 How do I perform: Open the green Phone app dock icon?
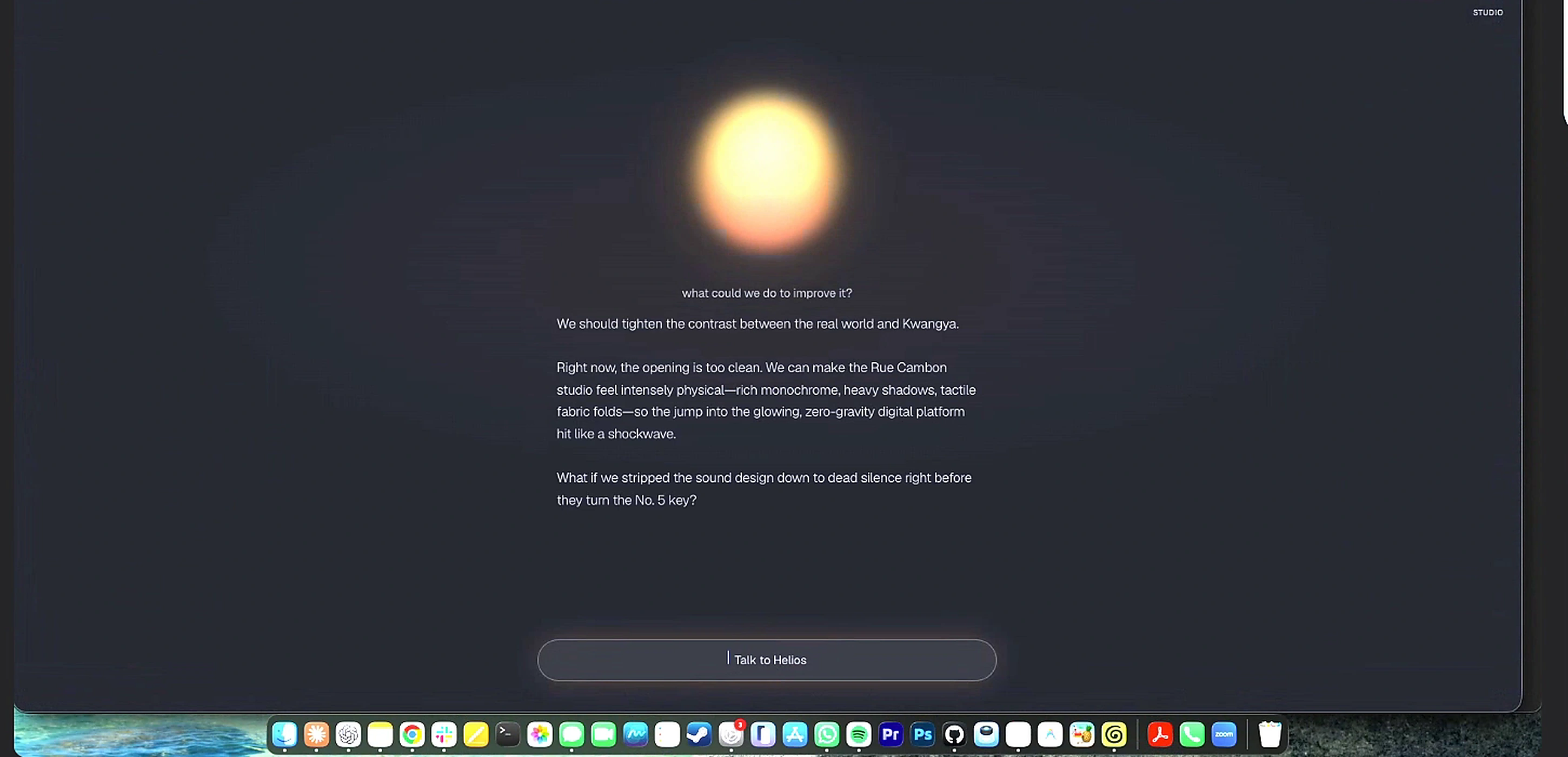[1192, 734]
